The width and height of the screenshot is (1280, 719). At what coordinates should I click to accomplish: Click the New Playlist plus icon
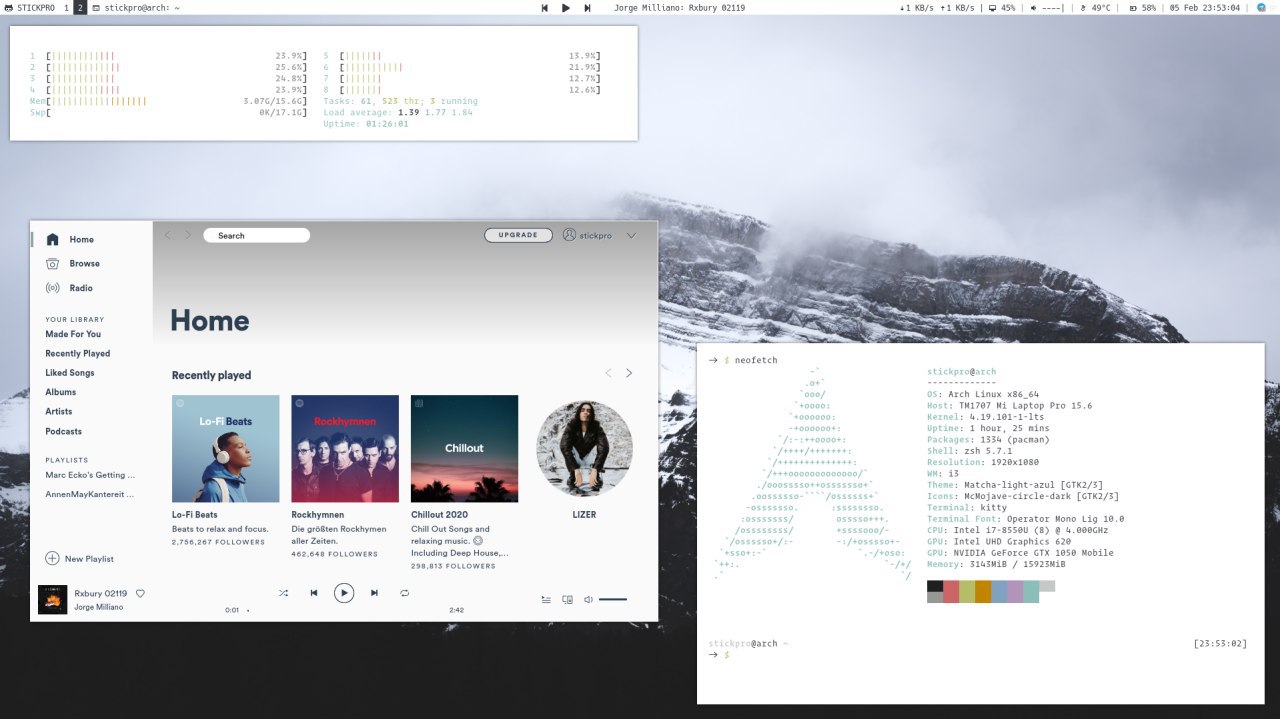[52, 558]
